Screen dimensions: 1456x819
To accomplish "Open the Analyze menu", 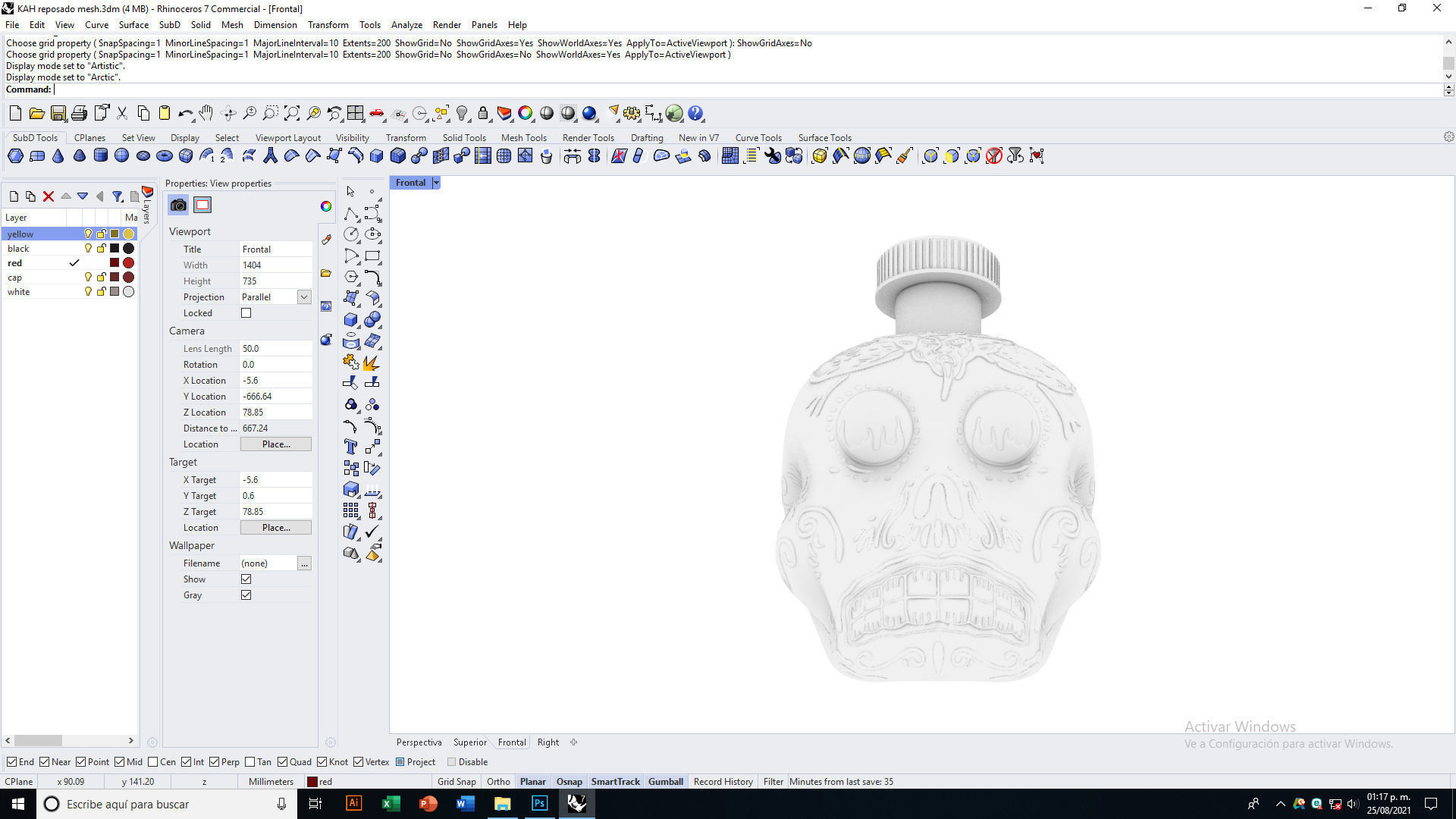I will tap(406, 25).
